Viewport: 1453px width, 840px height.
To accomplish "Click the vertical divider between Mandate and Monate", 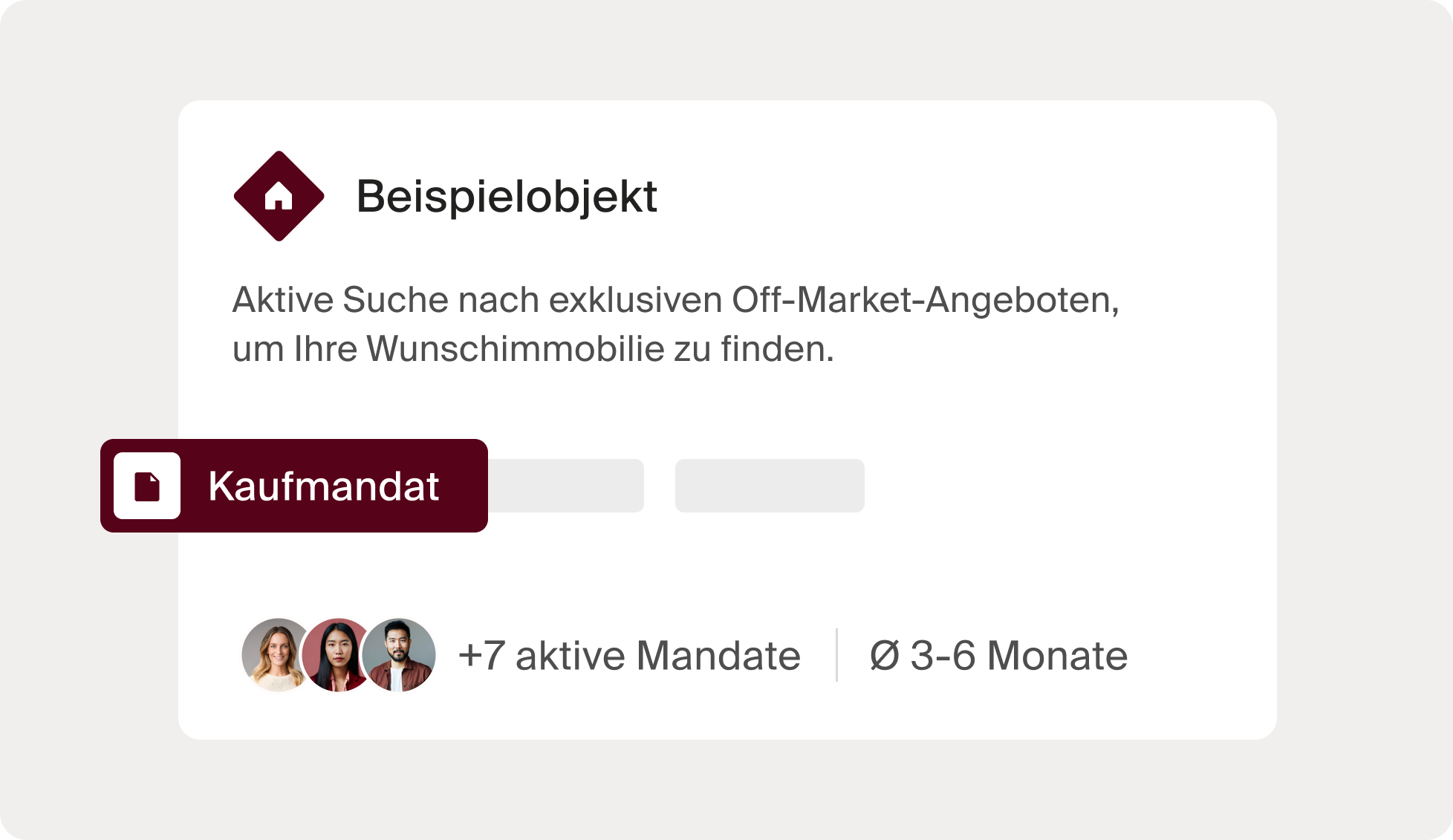I will [x=836, y=655].
